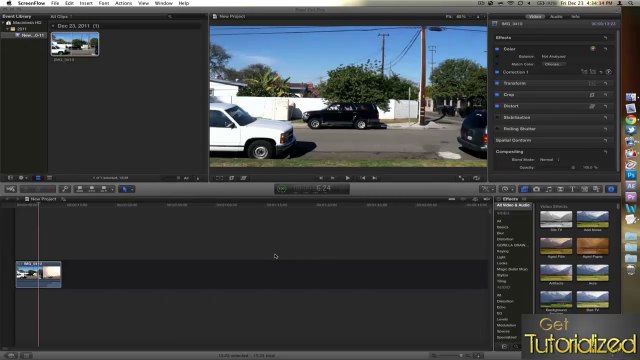
Task: Open the Effects browser icon
Action: click(524, 189)
